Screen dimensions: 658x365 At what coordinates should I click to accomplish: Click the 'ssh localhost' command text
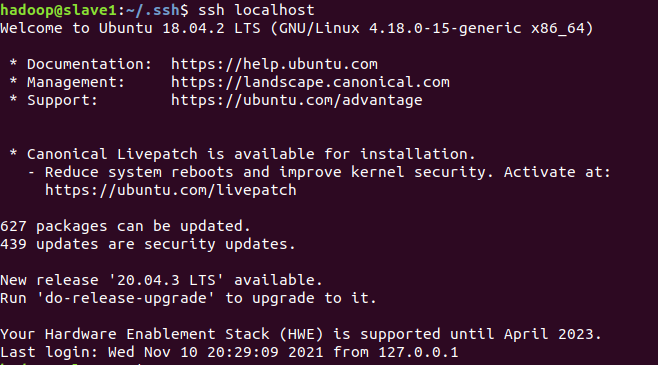(x=256, y=10)
